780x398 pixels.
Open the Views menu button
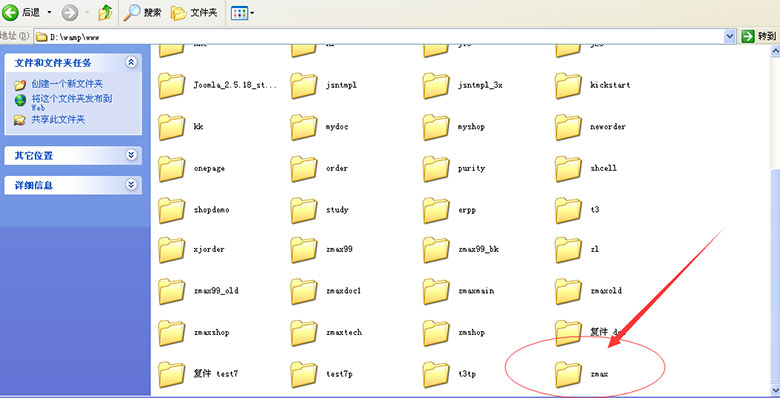(242, 12)
